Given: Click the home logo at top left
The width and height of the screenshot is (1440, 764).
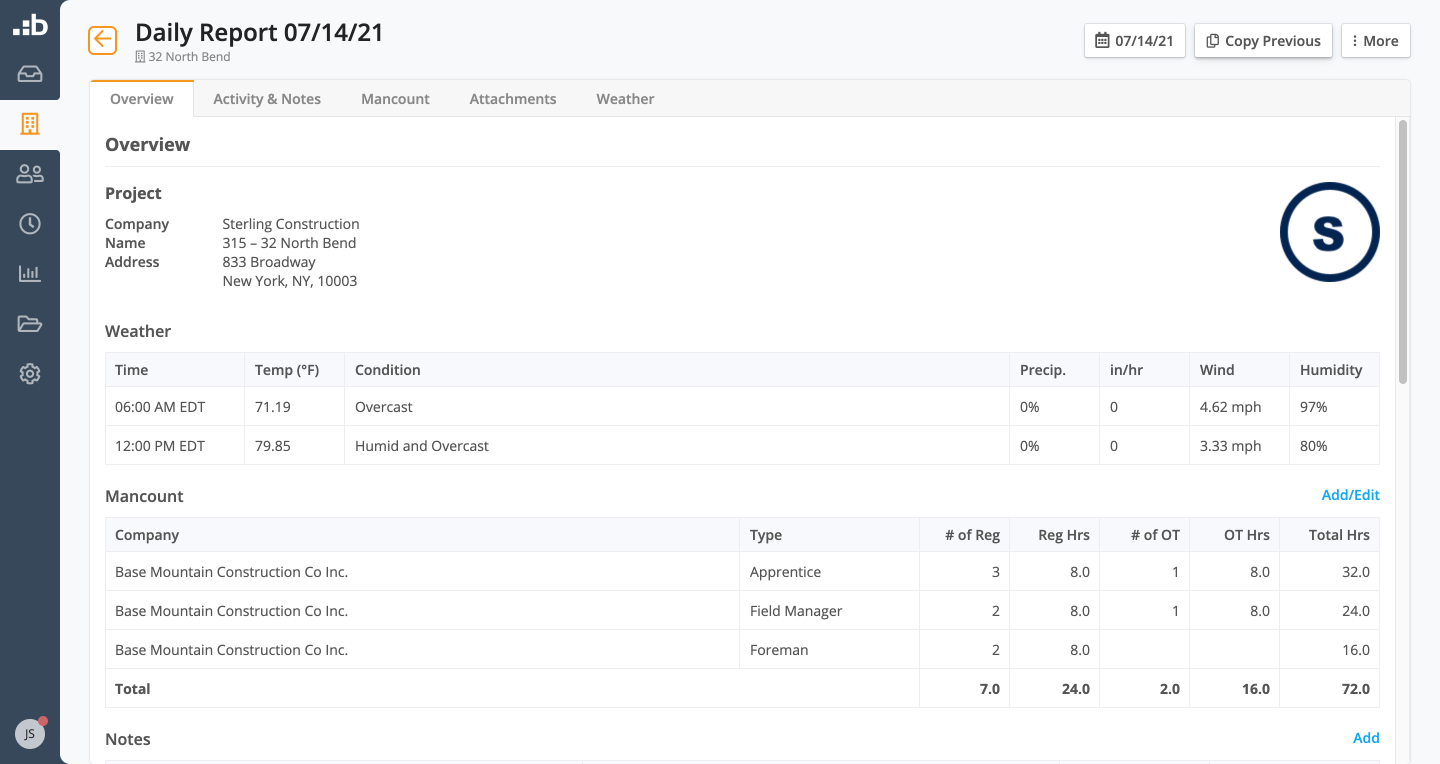Looking at the screenshot, I should tap(30, 25).
